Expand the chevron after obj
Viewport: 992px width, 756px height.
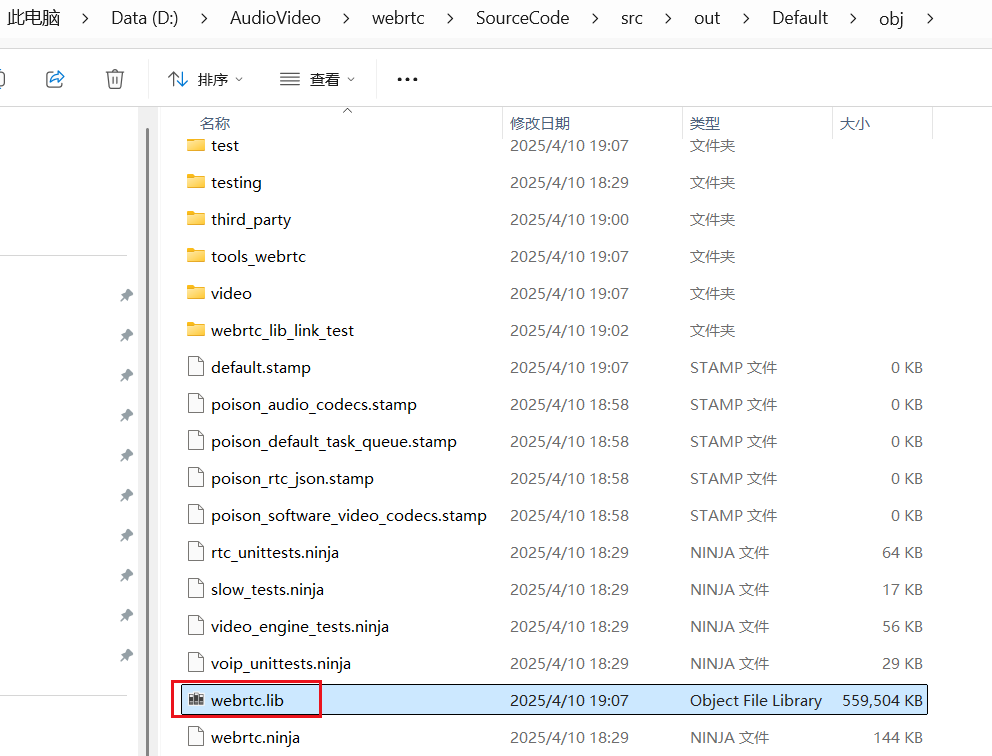click(929, 18)
